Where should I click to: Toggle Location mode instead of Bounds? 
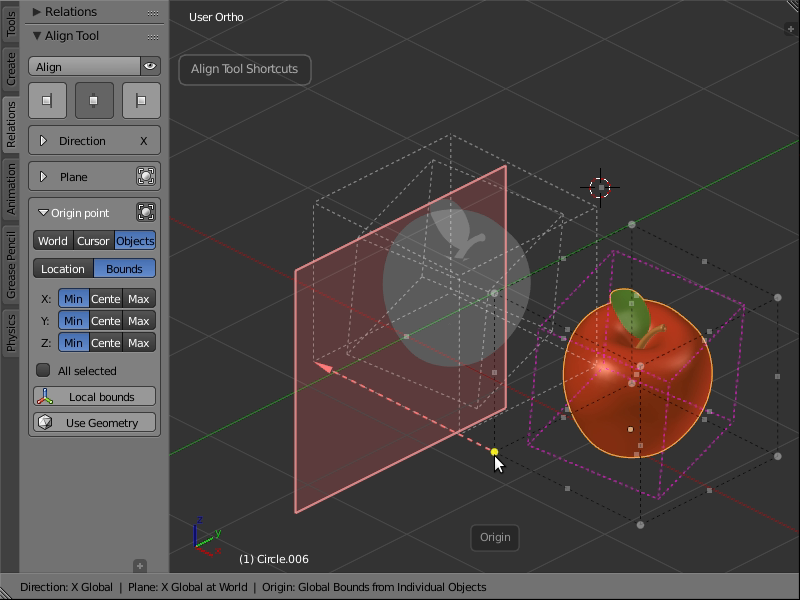click(62, 268)
